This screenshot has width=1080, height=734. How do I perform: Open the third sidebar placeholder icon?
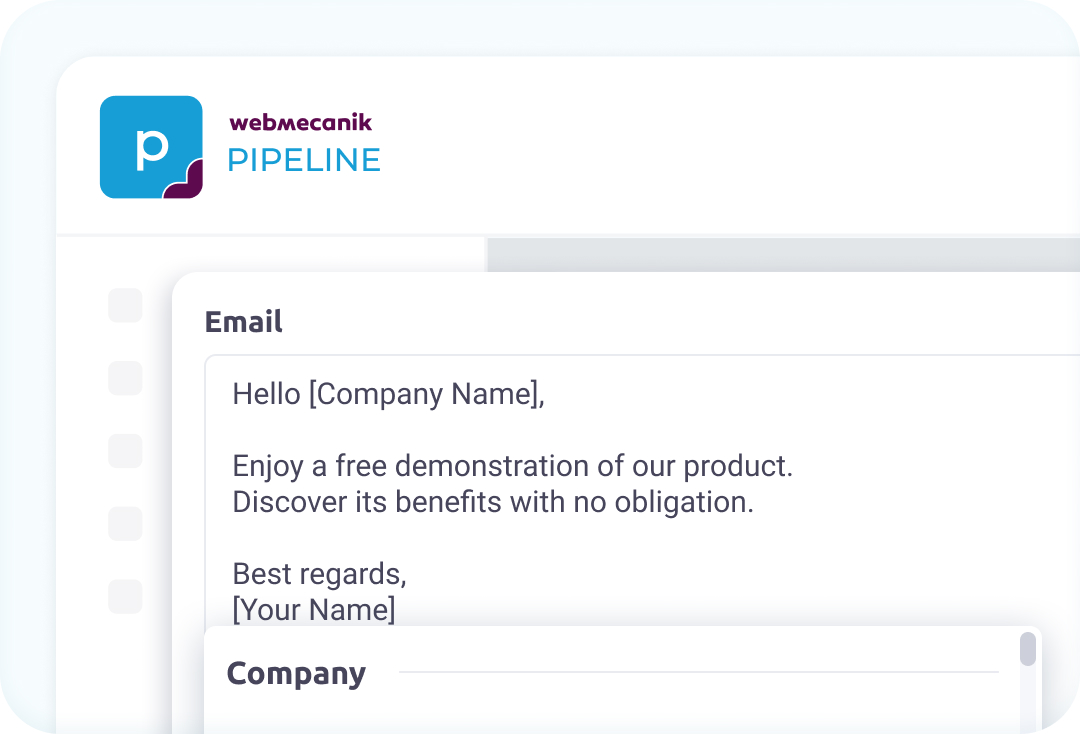[x=125, y=450]
